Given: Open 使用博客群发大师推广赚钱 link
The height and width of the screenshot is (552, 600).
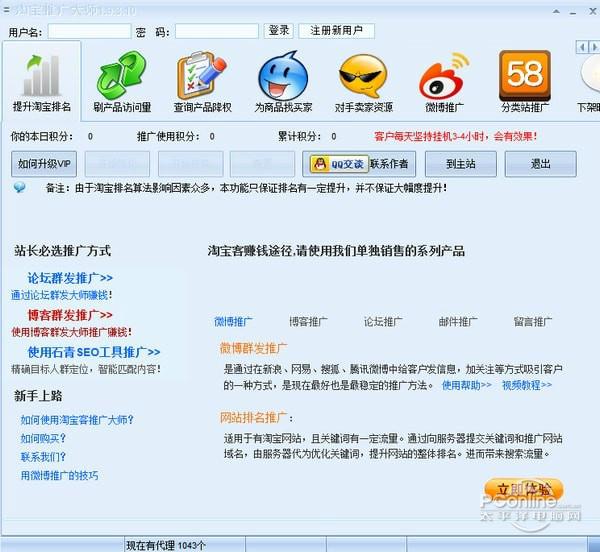Looking at the screenshot, I should click(72, 332).
